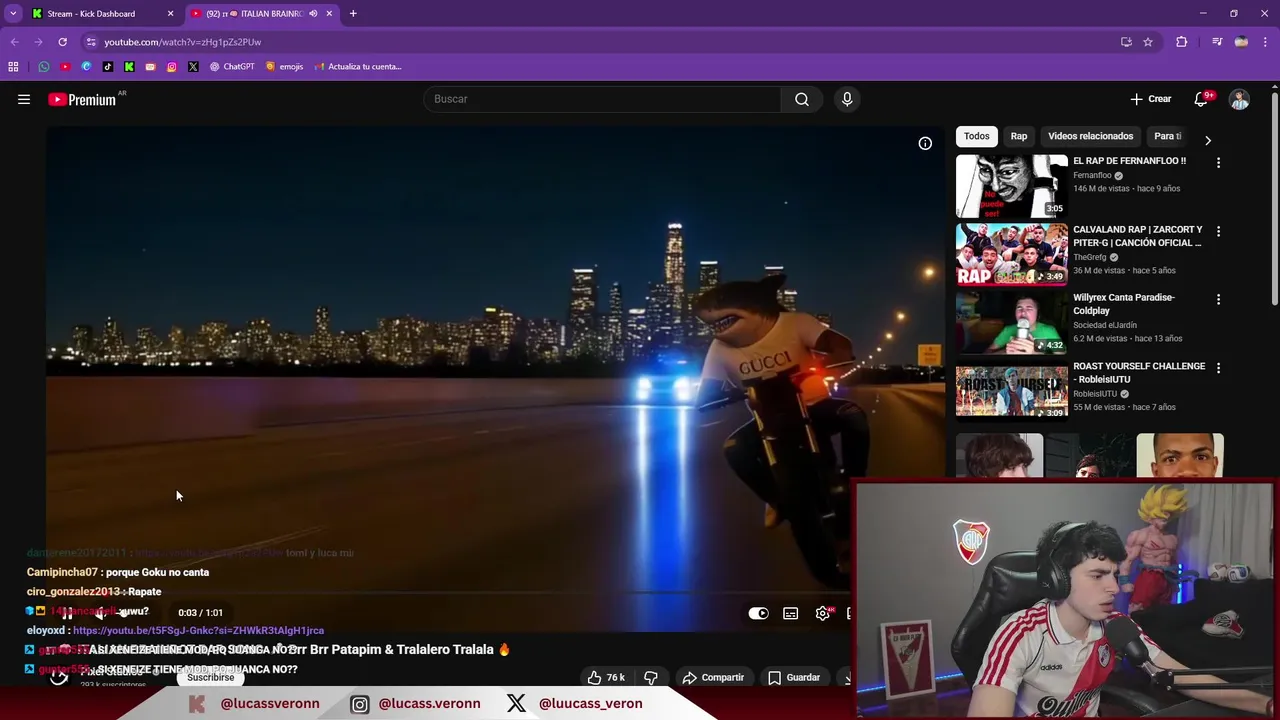This screenshot has height=720, width=1280.
Task: Toggle autoplay switch in video player
Action: pos(759,613)
